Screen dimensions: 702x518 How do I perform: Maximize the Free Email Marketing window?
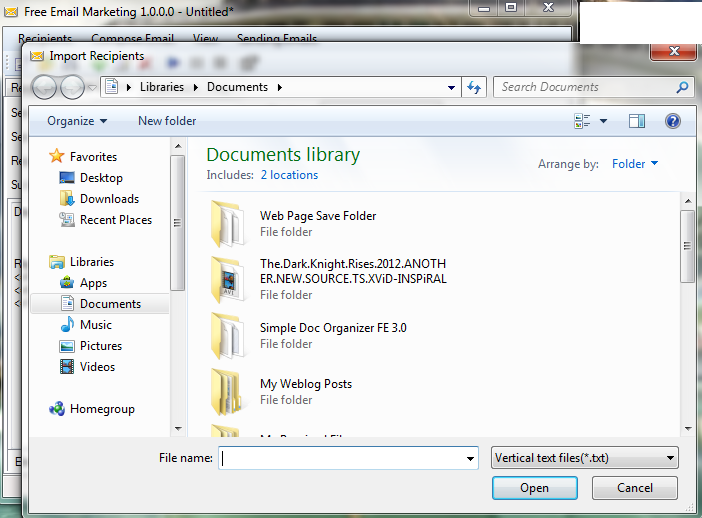click(511, 8)
